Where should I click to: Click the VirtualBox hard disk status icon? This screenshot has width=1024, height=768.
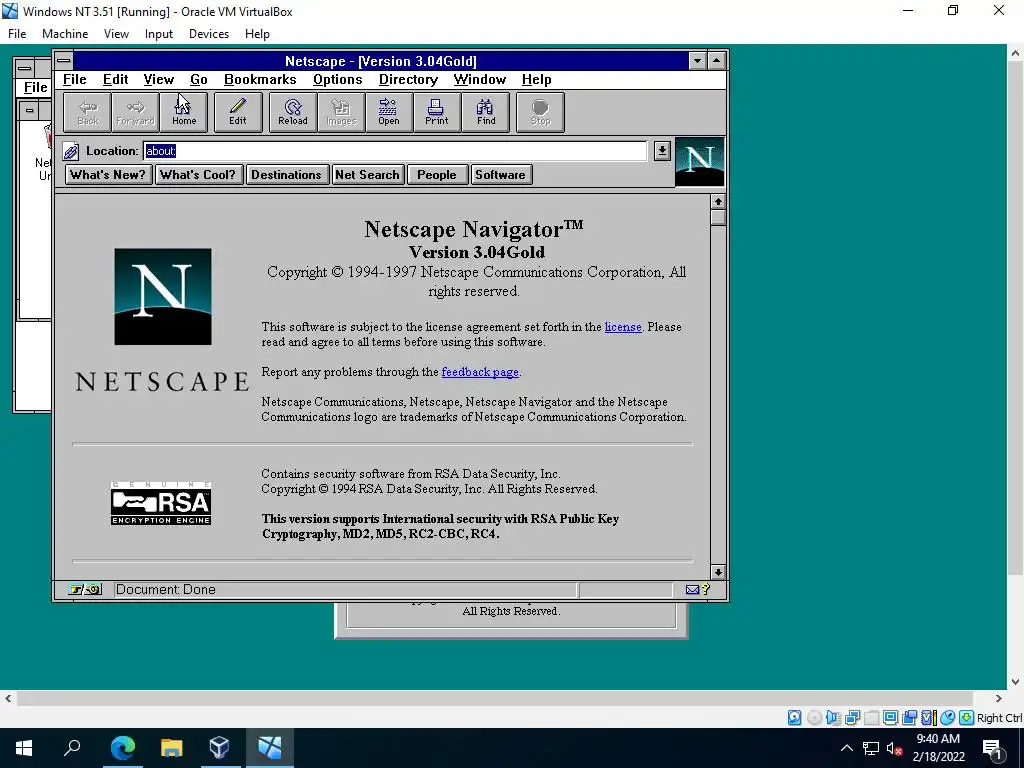pyautogui.click(x=794, y=718)
